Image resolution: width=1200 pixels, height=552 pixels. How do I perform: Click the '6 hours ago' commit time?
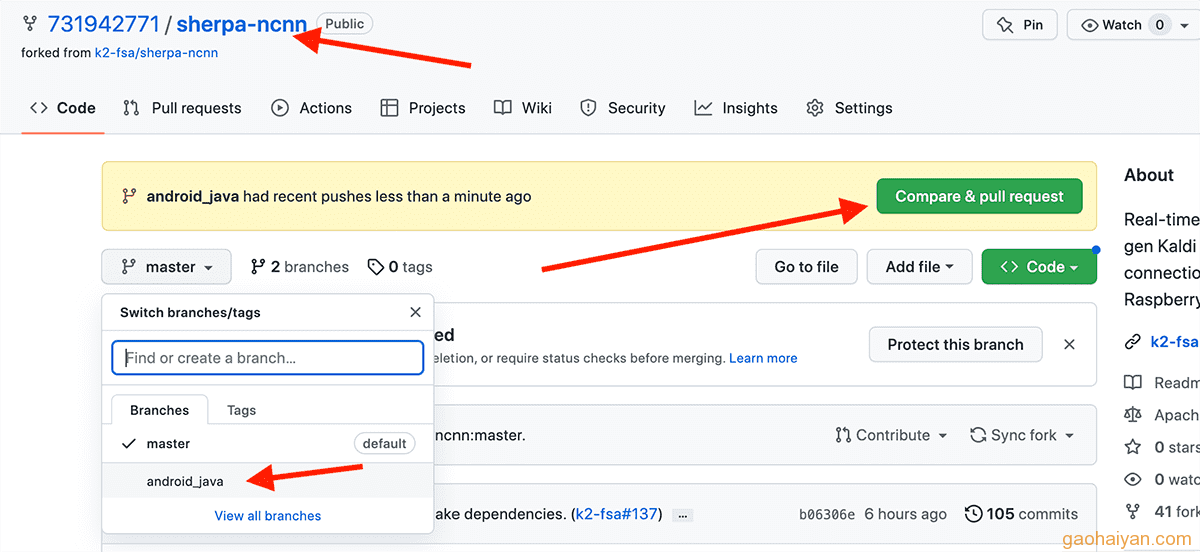tap(905, 514)
